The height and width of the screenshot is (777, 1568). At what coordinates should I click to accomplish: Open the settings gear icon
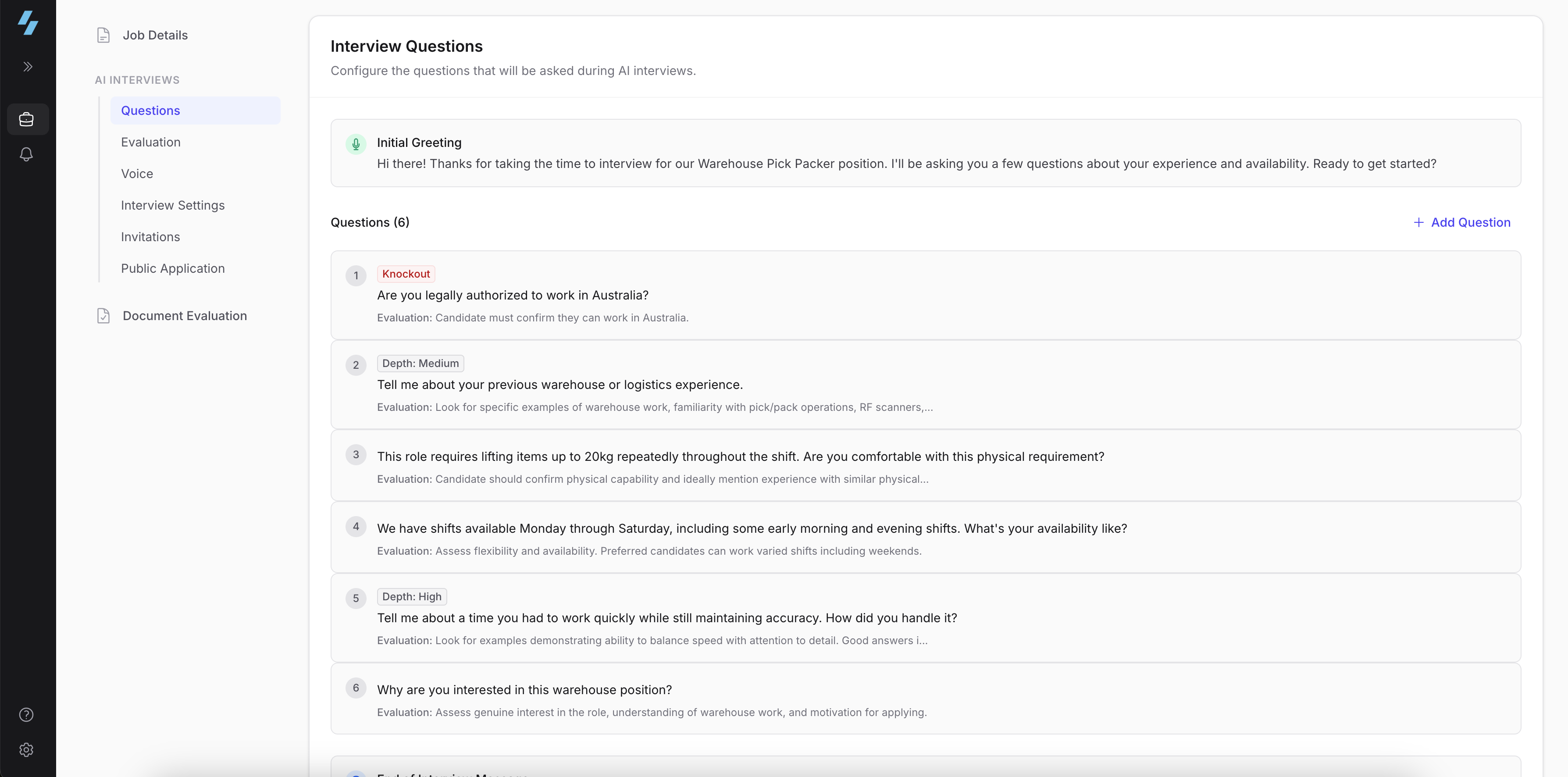[27, 750]
